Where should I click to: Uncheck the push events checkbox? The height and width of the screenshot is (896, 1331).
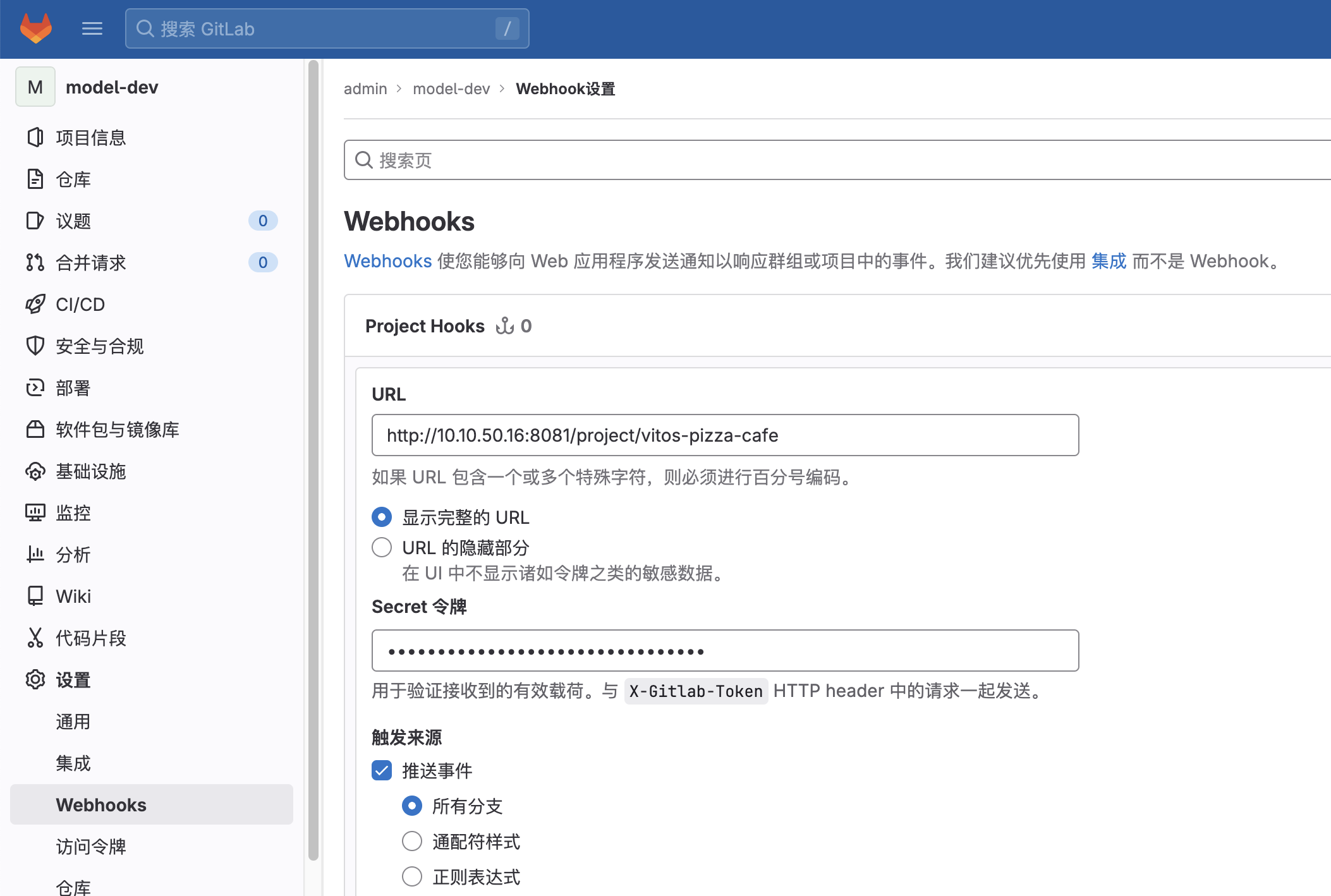coord(382,770)
